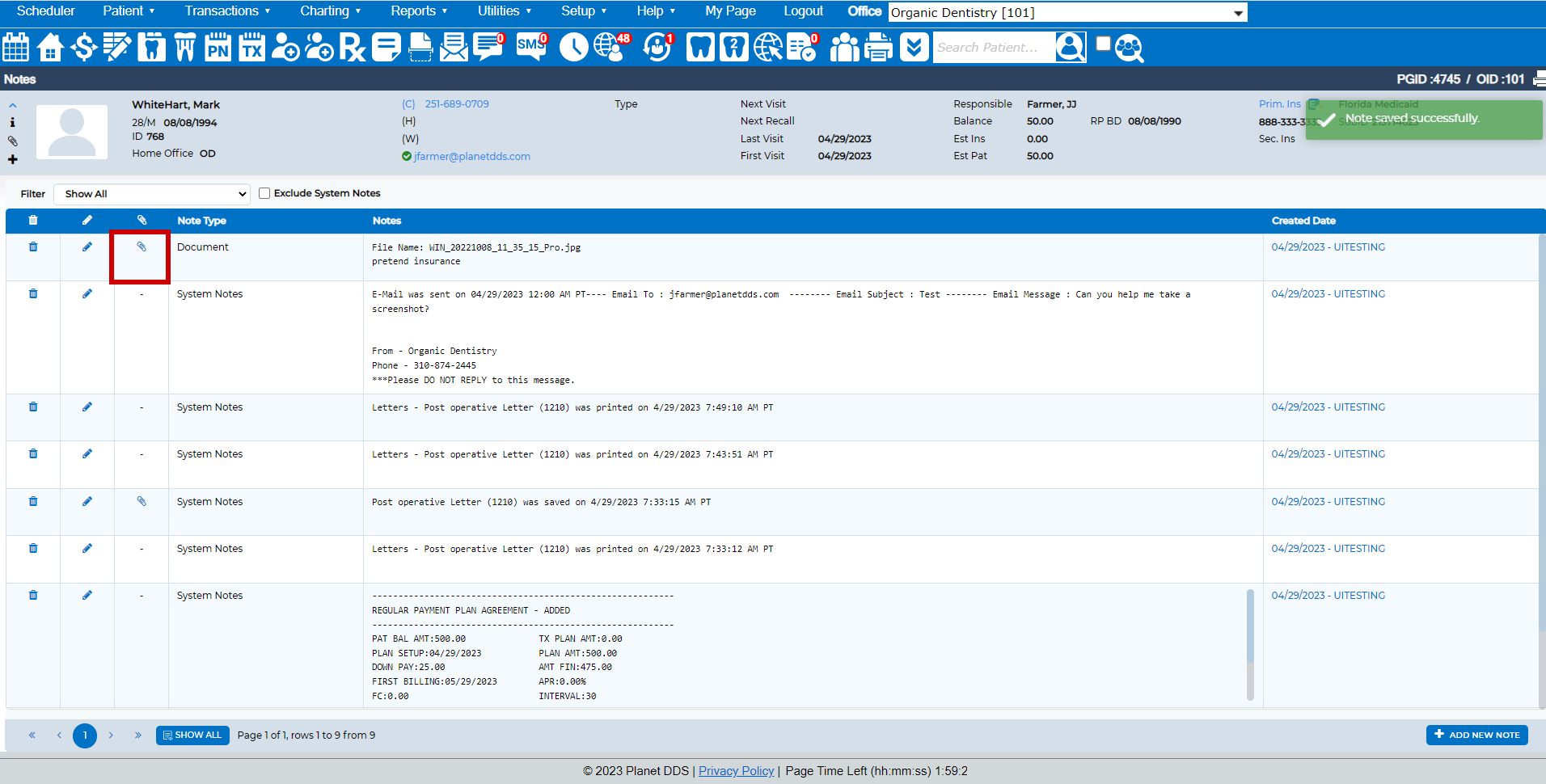Collapse the patient header chevron
Image resolution: width=1546 pixels, height=784 pixels.
point(13,105)
